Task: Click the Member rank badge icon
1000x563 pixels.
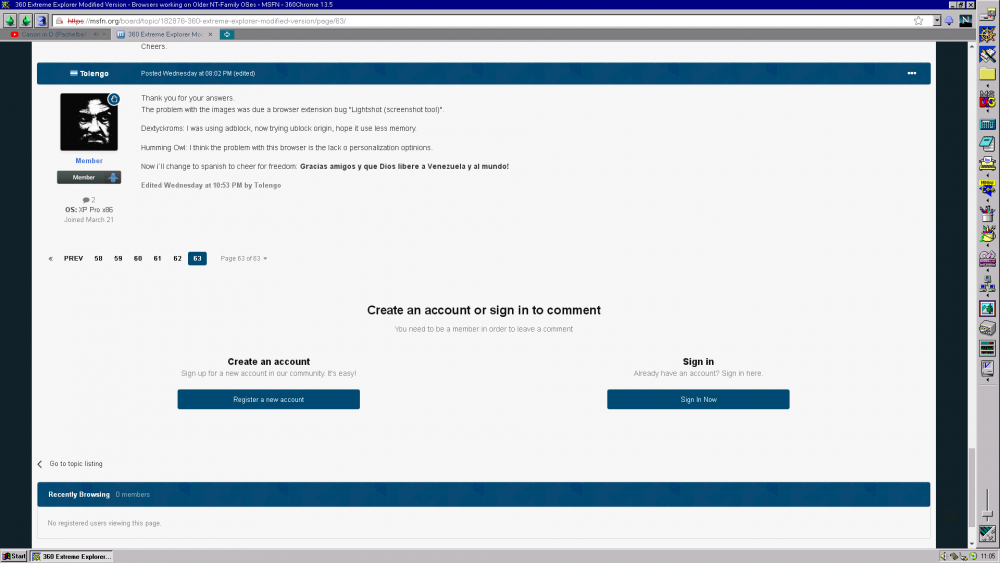Action: click(89, 177)
